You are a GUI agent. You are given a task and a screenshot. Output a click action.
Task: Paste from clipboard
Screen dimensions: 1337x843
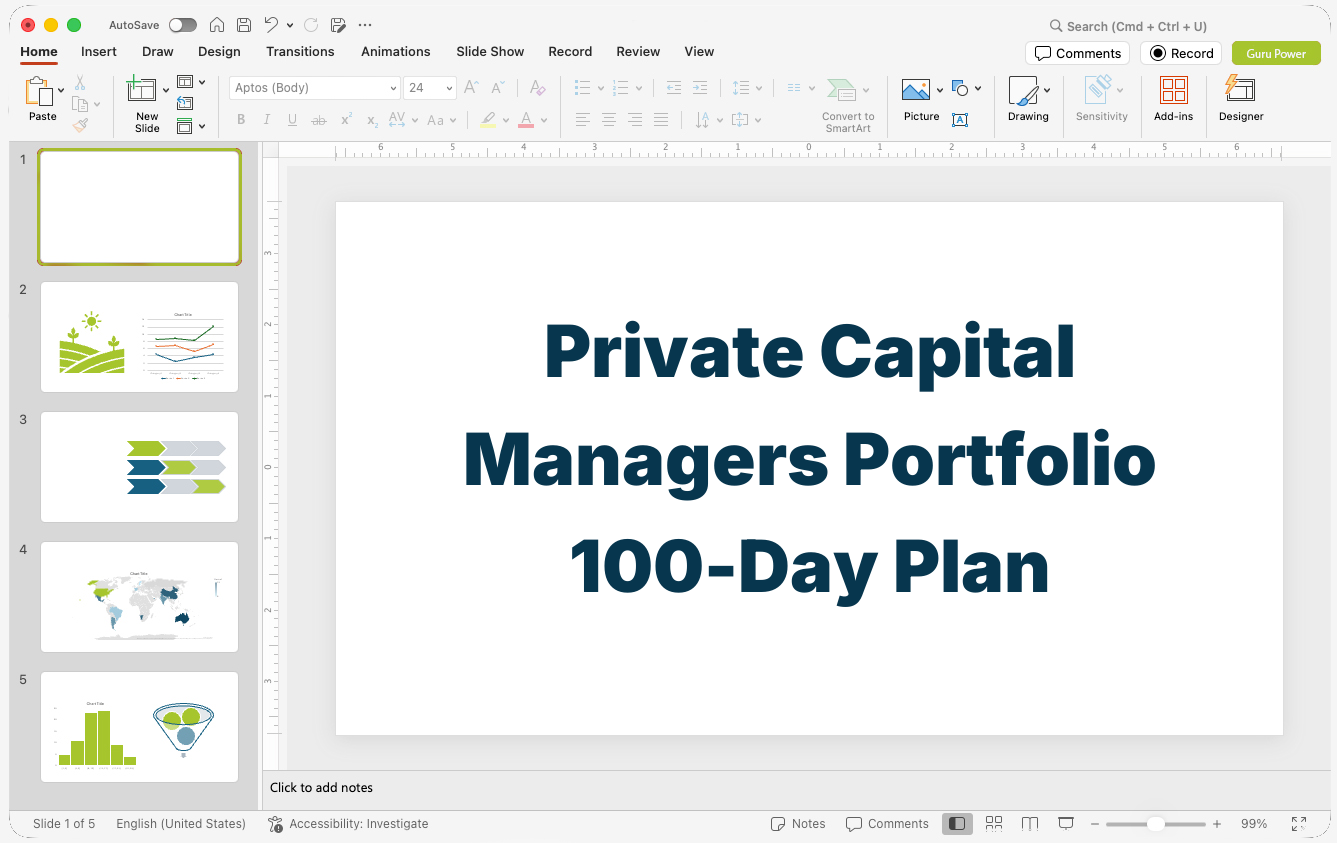[42, 99]
